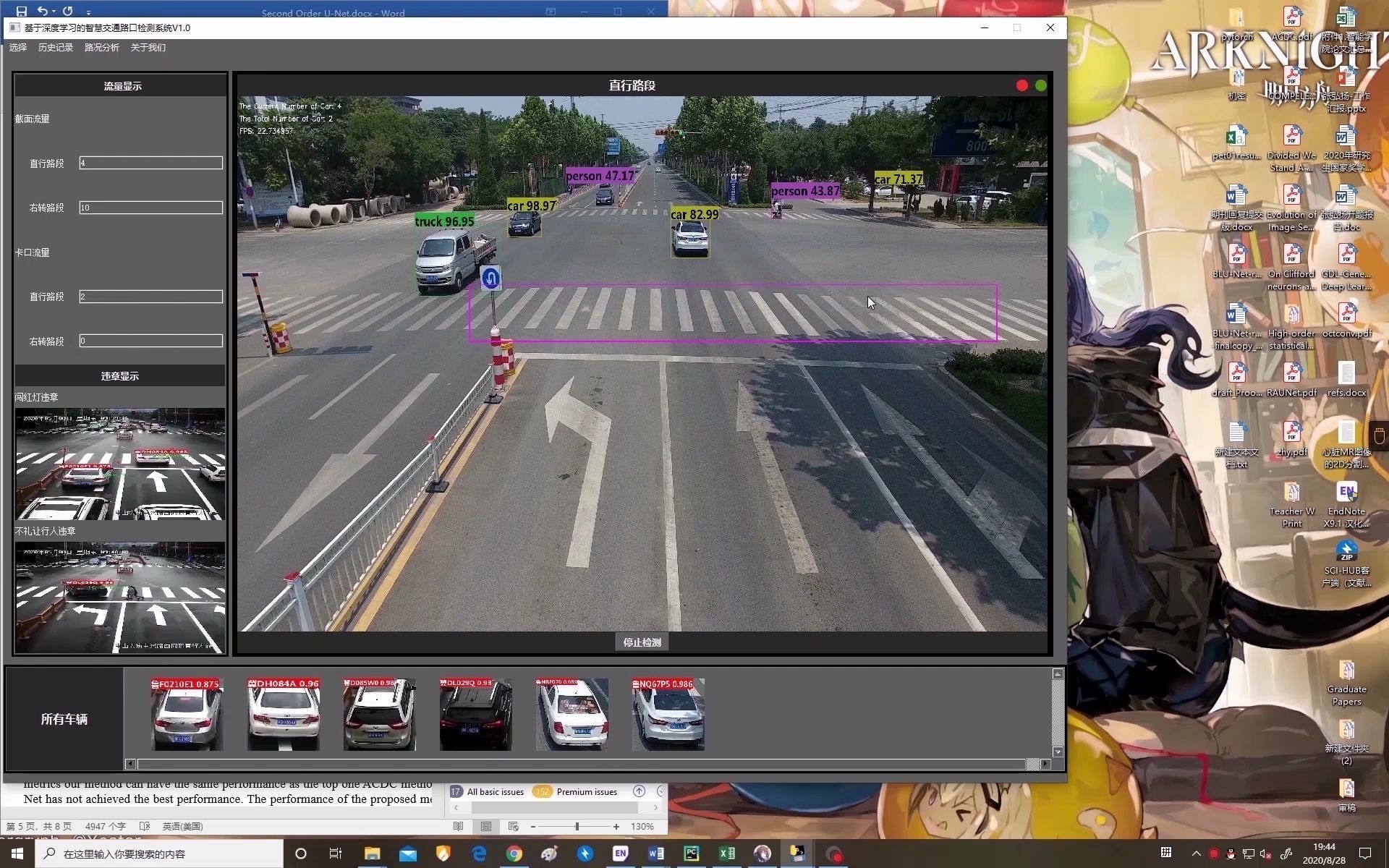Click the 停止检测 button
The width and height of the screenshot is (1389, 868).
click(642, 642)
